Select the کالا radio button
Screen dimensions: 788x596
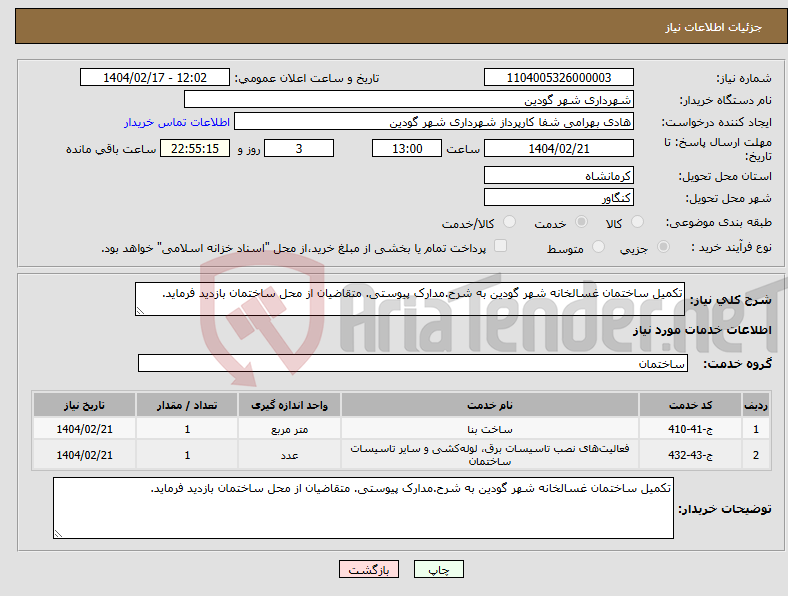click(x=637, y=222)
